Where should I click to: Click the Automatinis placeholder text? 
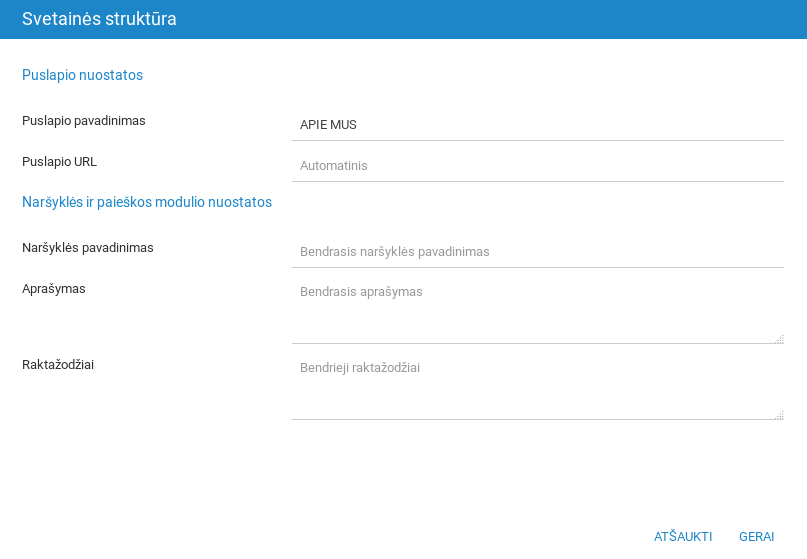click(334, 166)
